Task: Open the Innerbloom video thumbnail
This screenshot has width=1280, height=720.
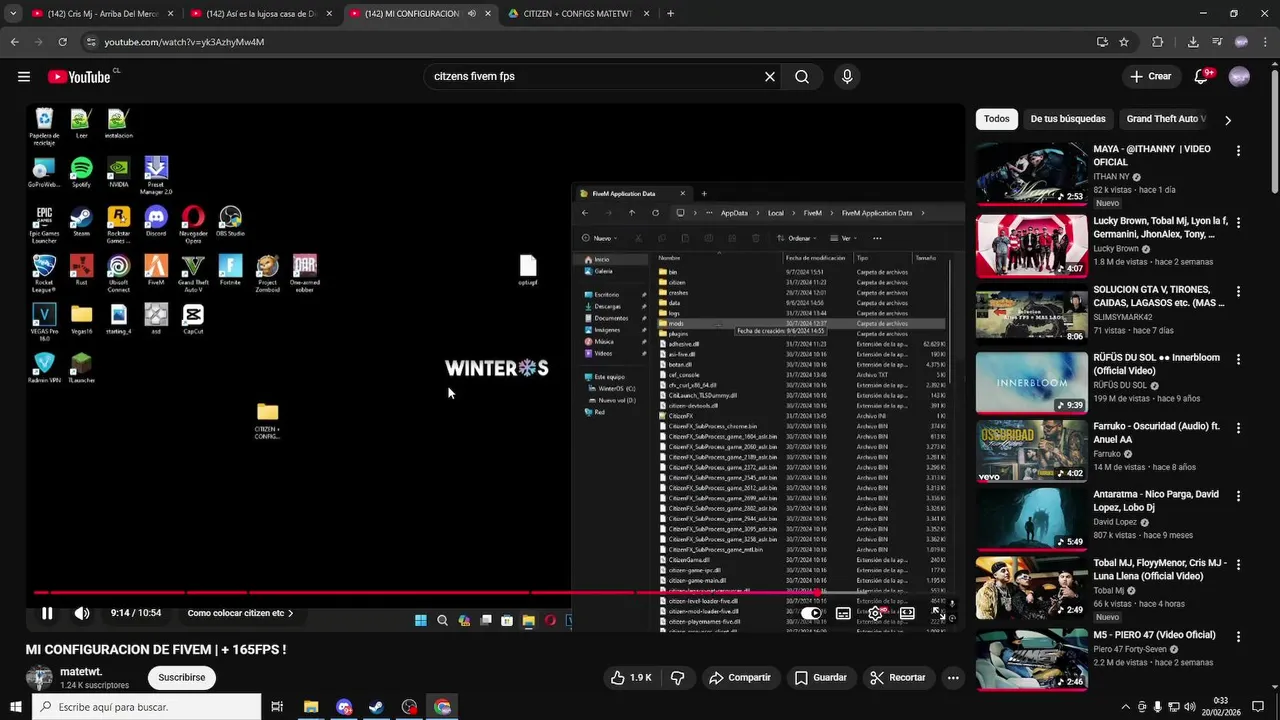Action: coord(1031,382)
